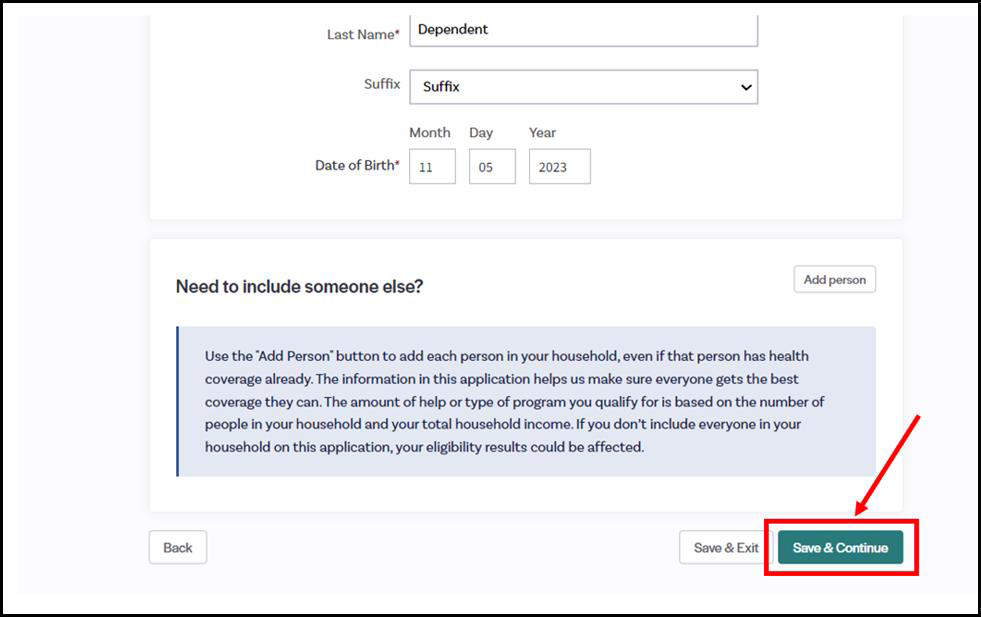Click Save & Exit
The height and width of the screenshot is (617, 981).
[726, 547]
